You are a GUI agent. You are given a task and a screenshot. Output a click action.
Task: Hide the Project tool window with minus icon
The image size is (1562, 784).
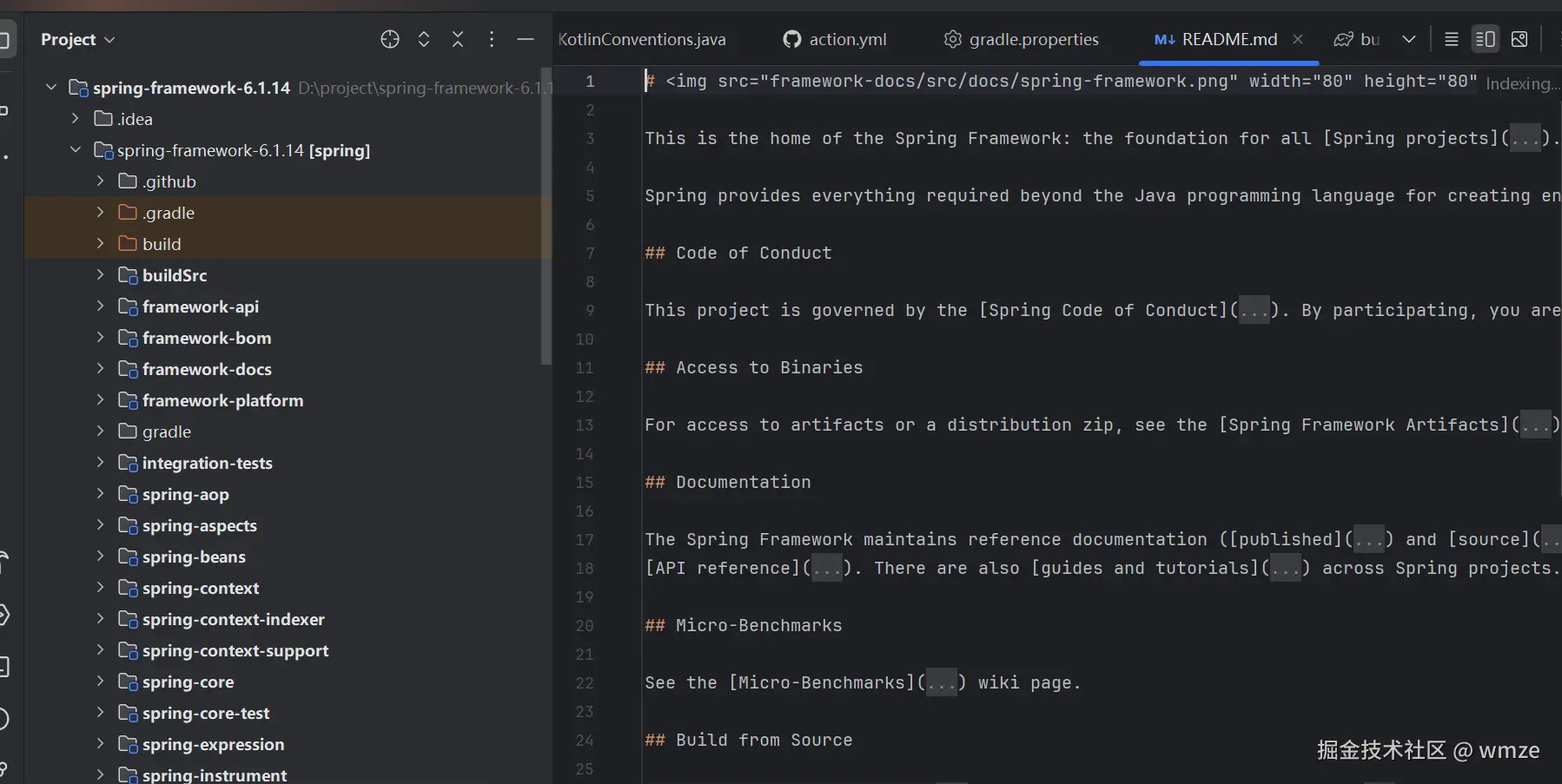click(526, 39)
